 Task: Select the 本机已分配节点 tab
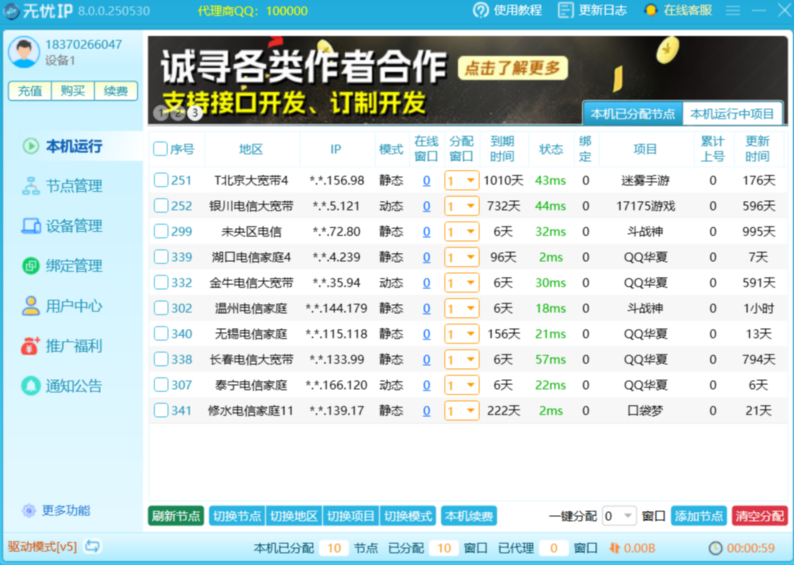tap(632, 114)
